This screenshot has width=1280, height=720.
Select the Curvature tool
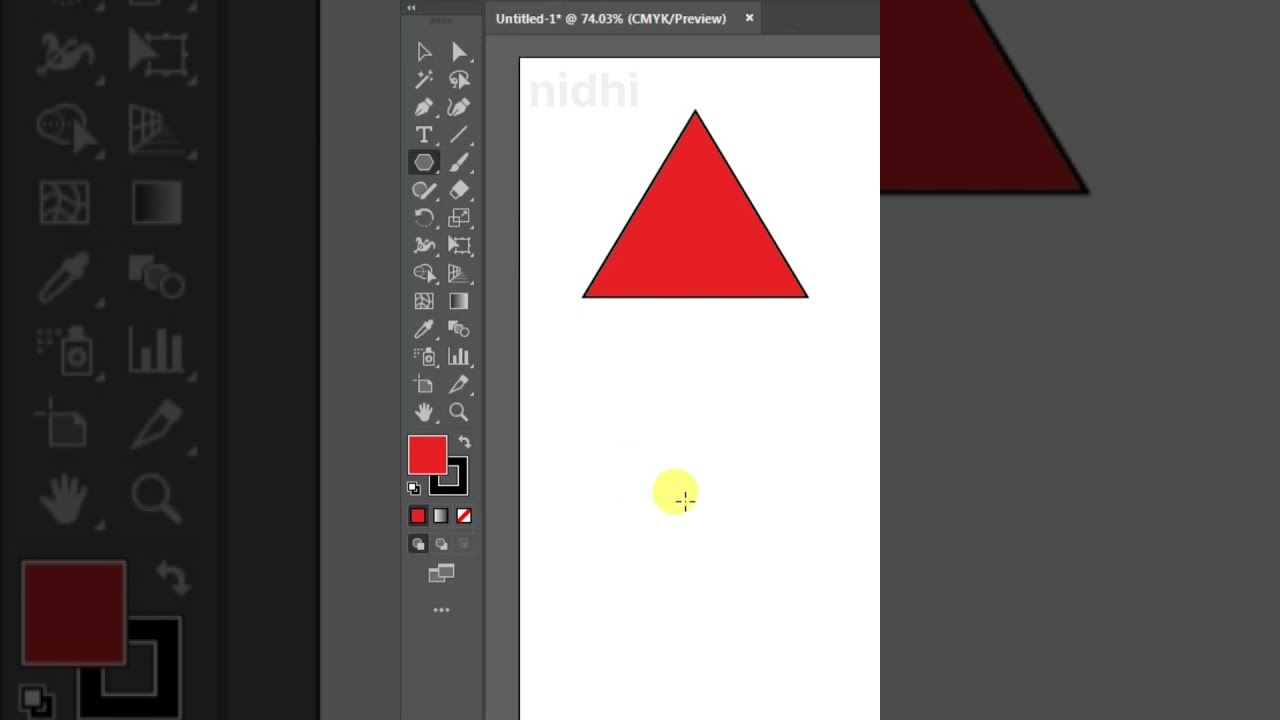pyautogui.click(x=459, y=107)
